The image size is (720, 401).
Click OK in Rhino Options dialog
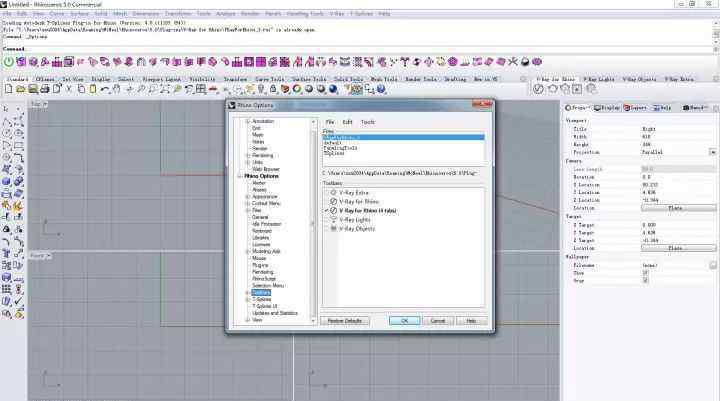405,321
